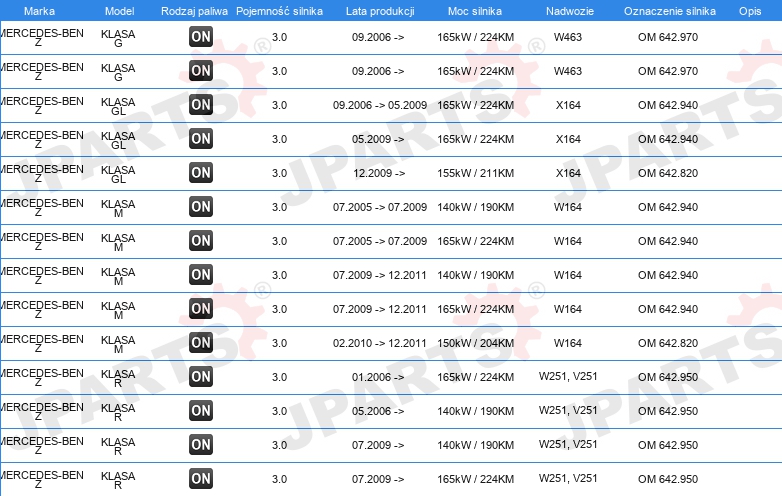Click KLASA R model in the 01.2006 row
Screen dimensions: 782x496
(118, 378)
